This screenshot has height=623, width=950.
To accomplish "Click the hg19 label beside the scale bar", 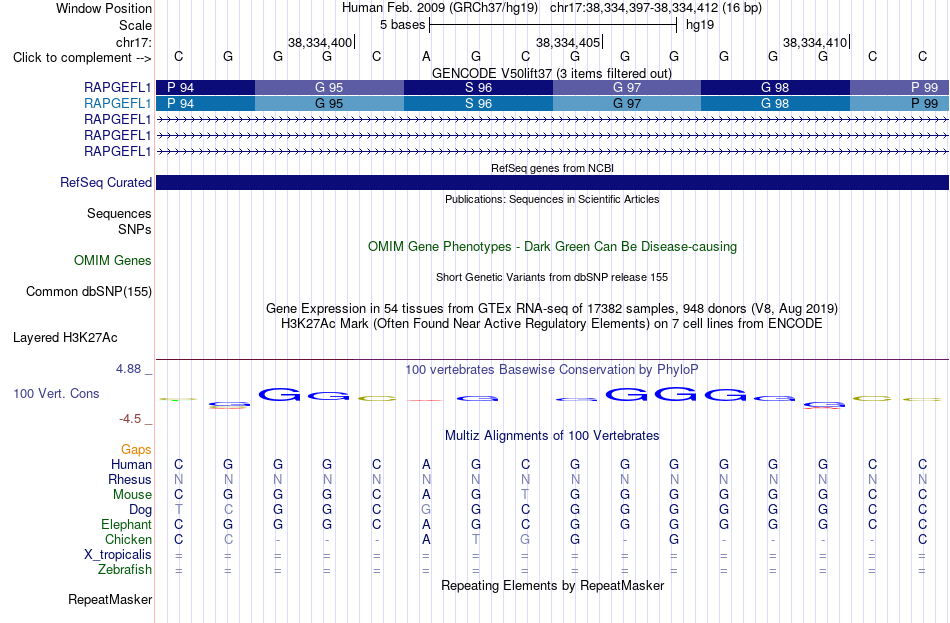I will (700, 25).
